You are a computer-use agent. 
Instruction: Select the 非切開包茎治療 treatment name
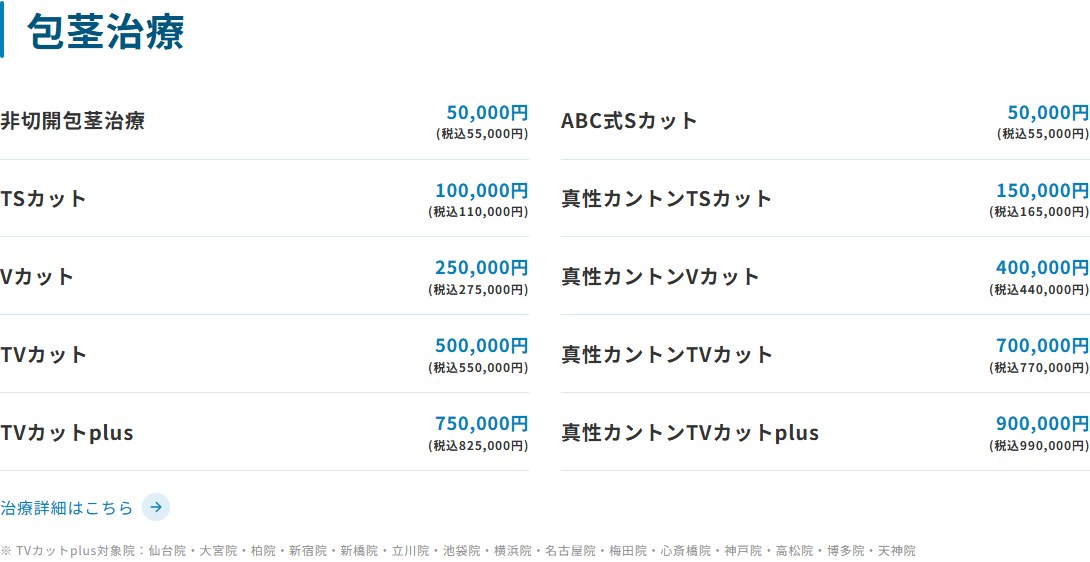coord(72,121)
